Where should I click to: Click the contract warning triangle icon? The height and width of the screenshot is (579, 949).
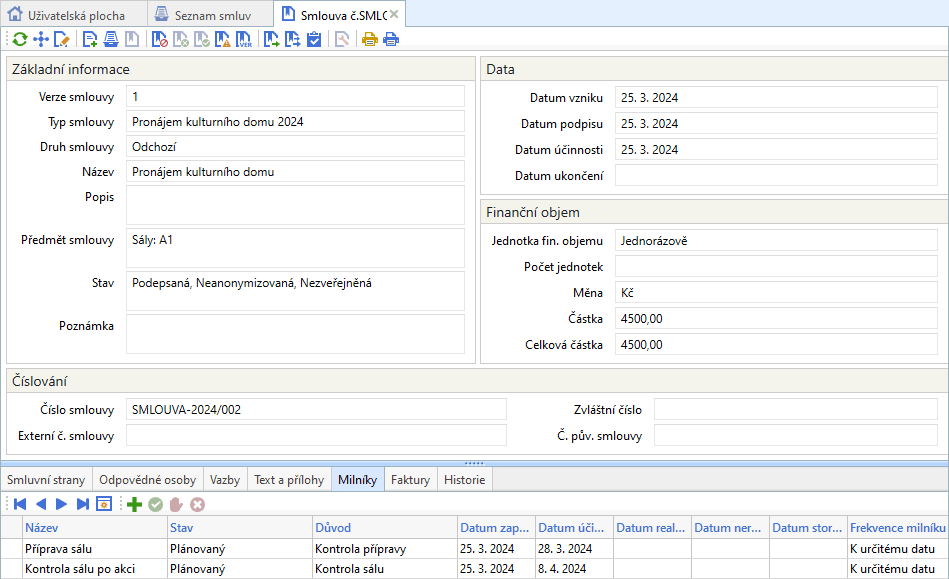pos(223,40)
